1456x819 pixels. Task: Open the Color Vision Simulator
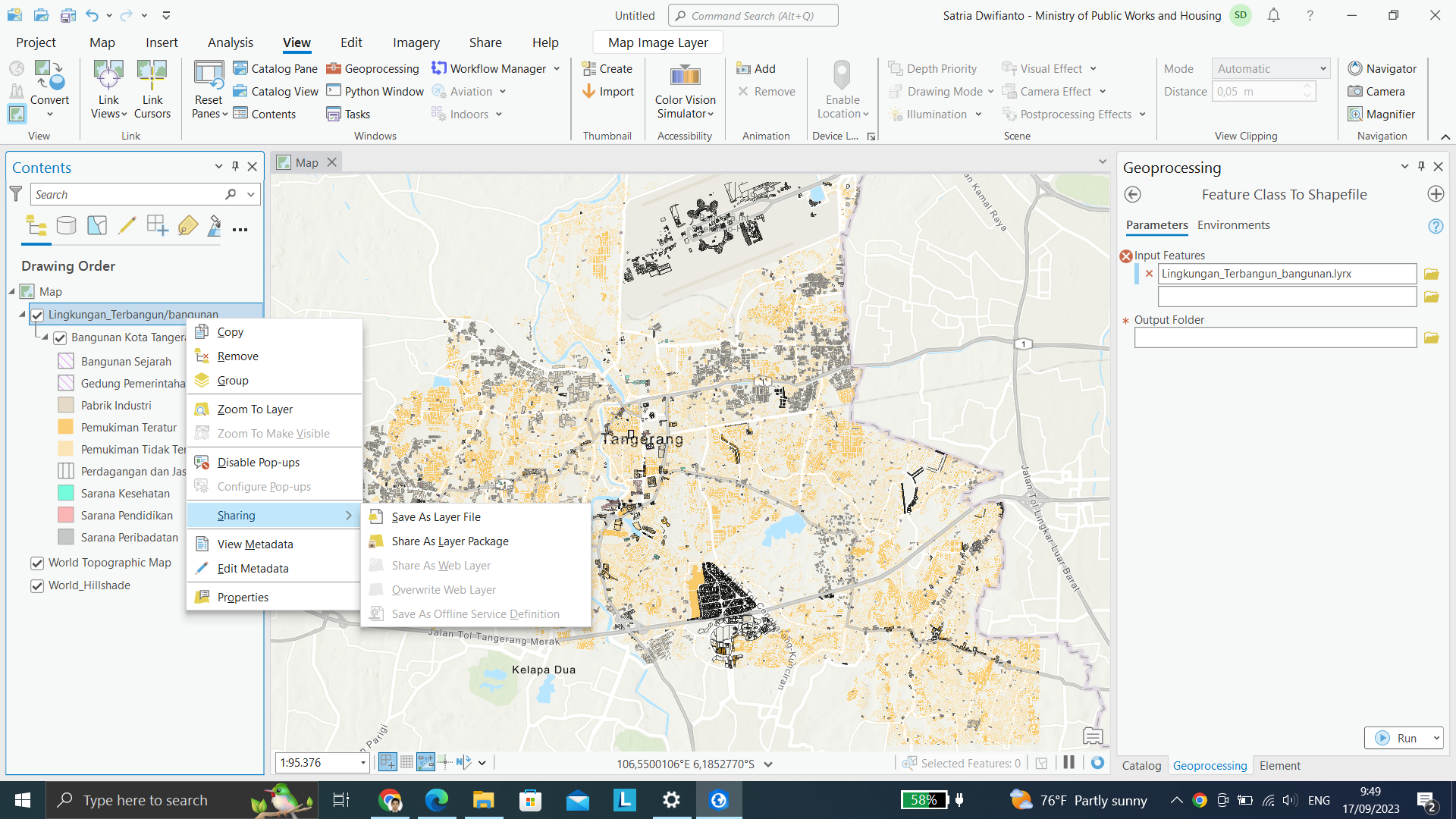(x=684, y=91)
